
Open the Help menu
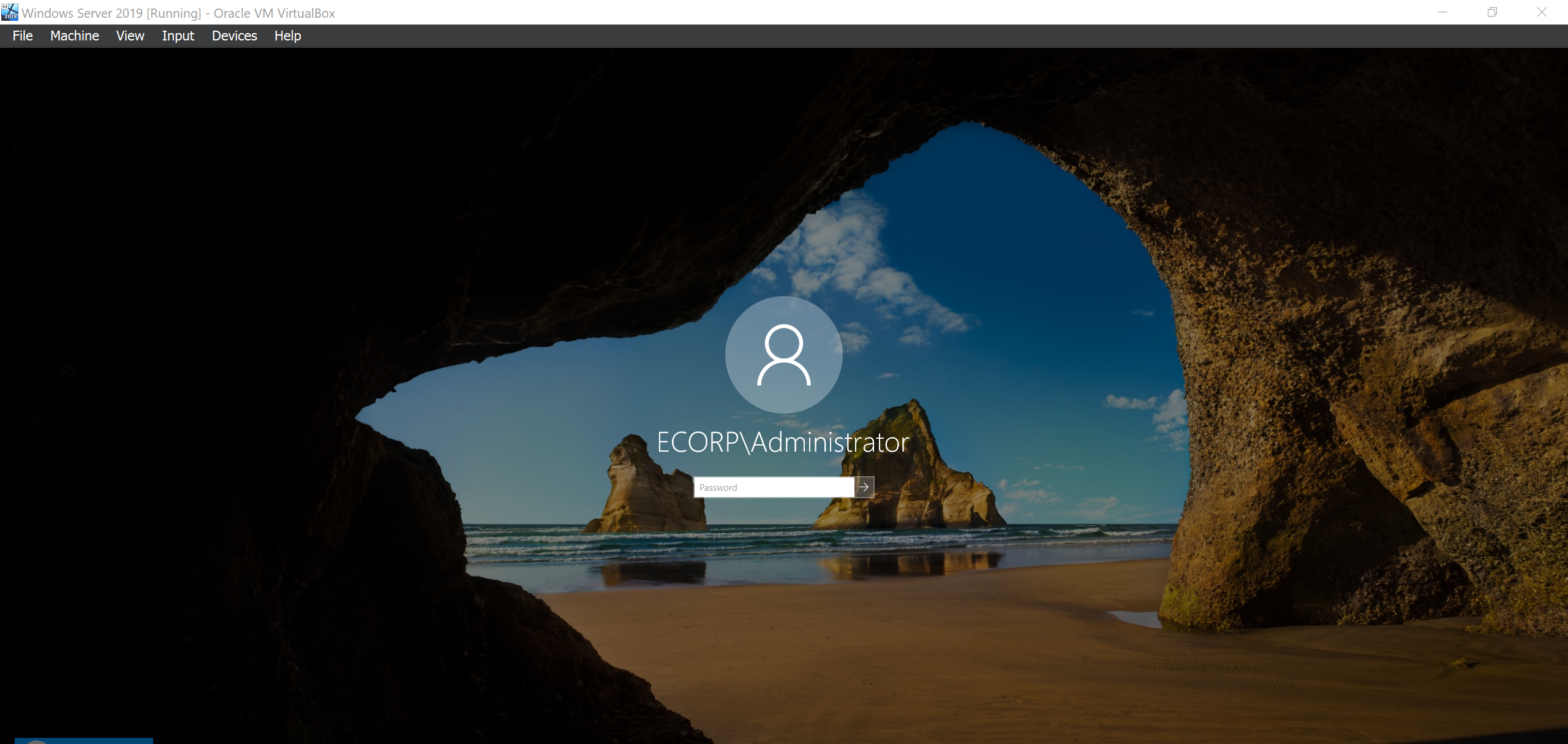click(288, 36)
